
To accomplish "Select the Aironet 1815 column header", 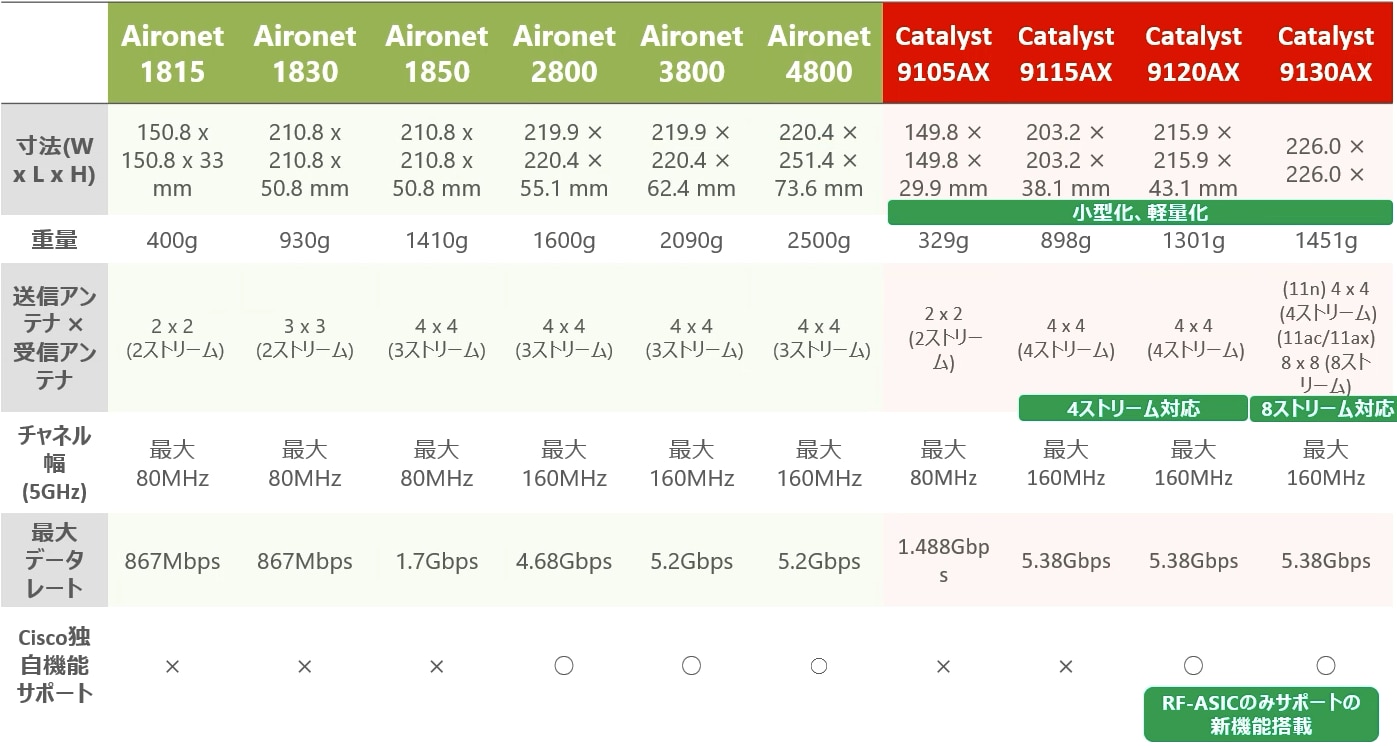I will pyautogui.click(x=173, y=53).
